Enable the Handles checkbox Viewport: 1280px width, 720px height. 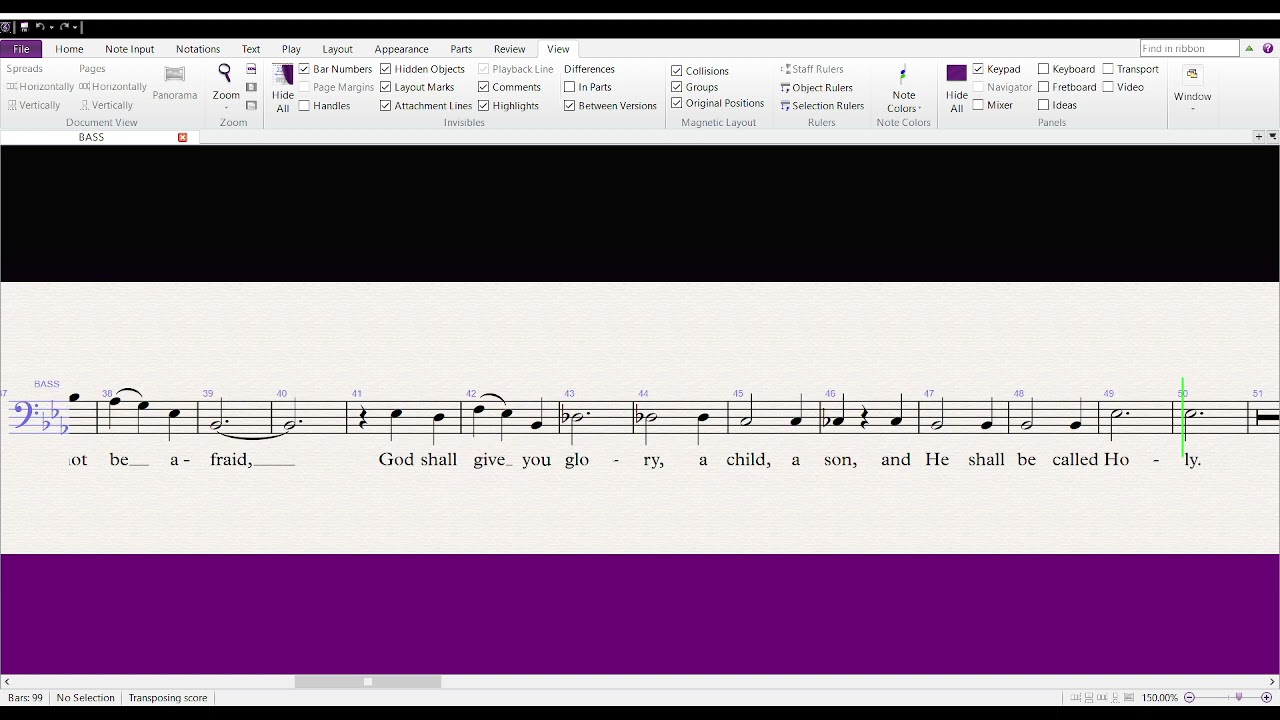pos(304,105)
